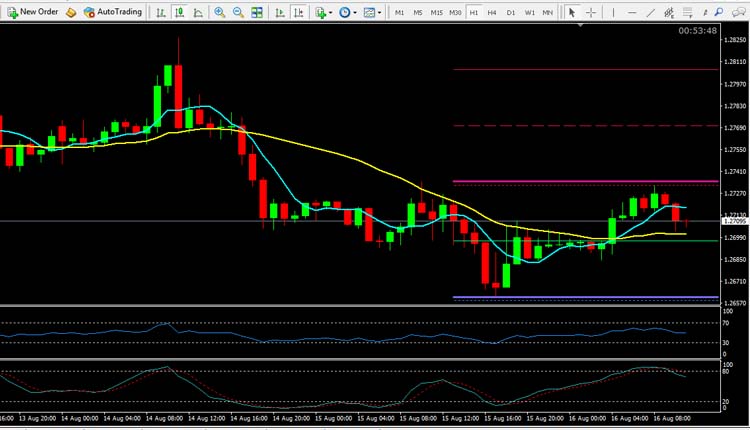Switch to the M1 timeframe
The image size is (750, 430).
399,13
